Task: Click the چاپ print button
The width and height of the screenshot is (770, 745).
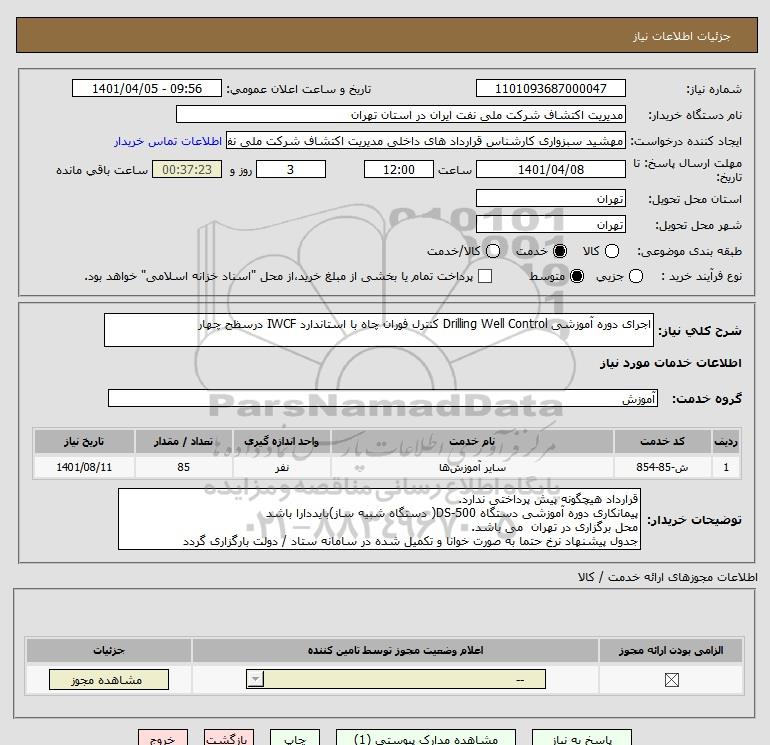Action: 295,738
